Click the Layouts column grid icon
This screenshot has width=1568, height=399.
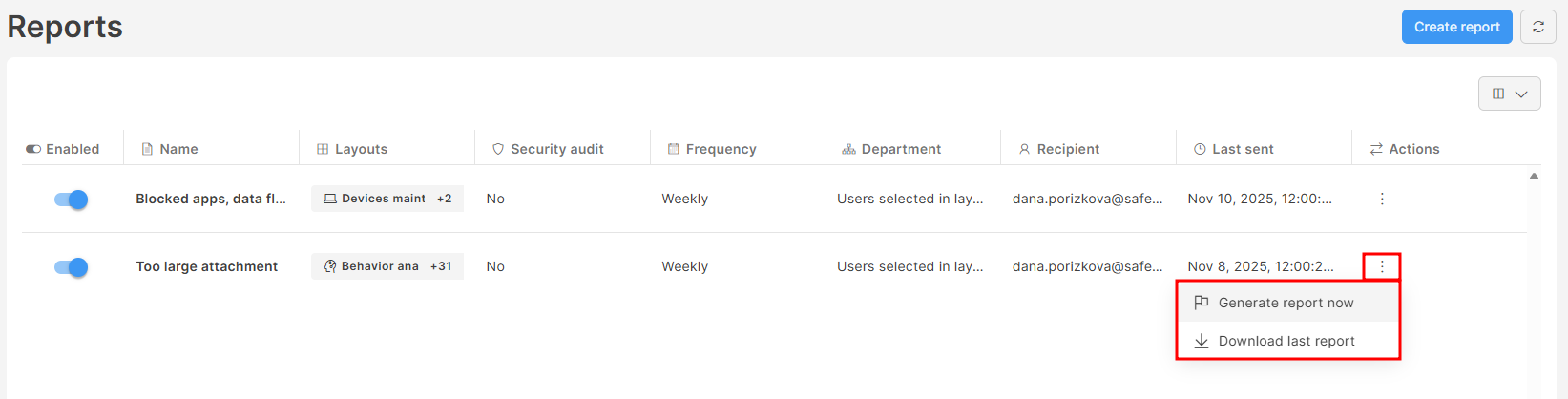[323, 149]
